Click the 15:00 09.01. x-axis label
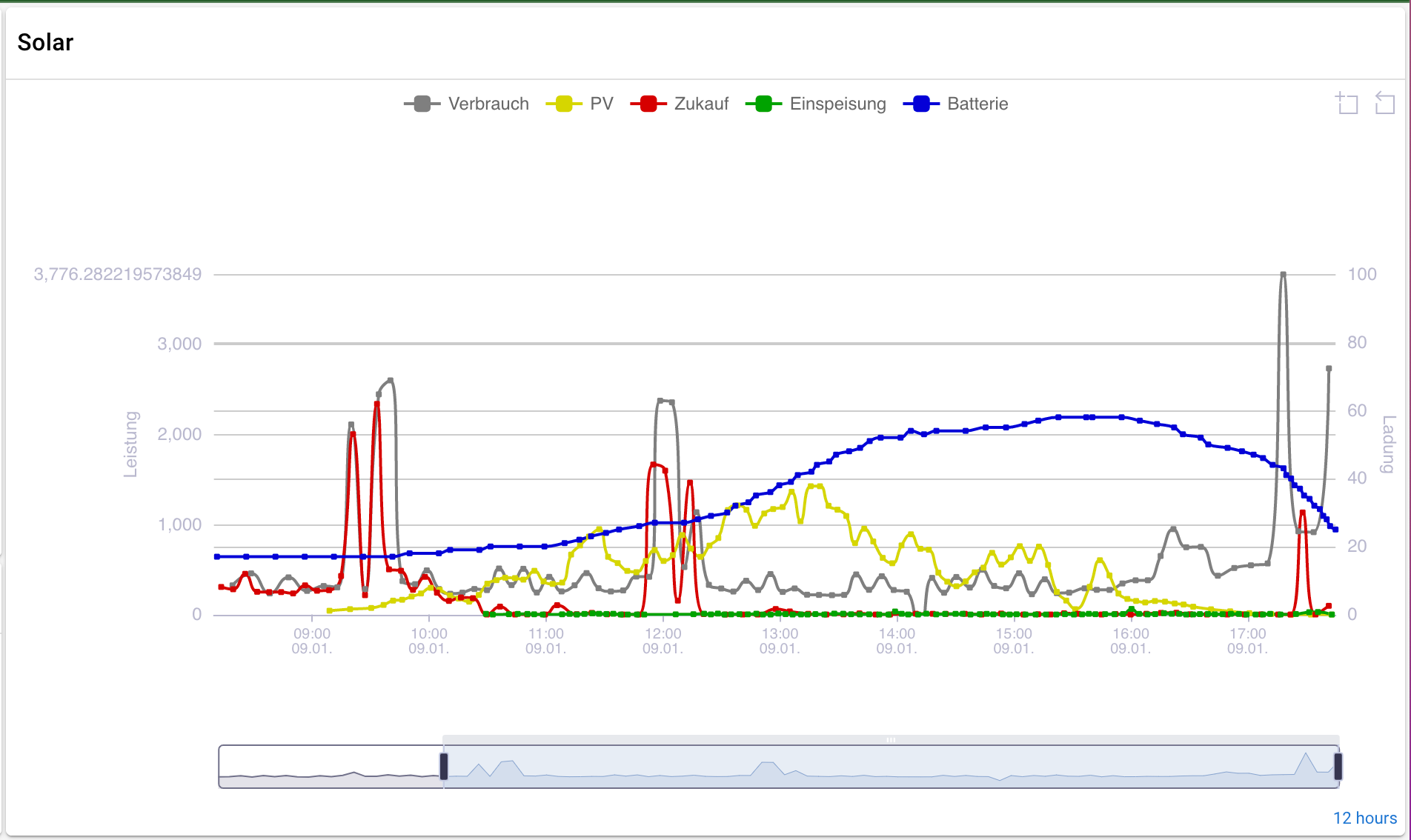This screenshot has width=1411, height=840. pyautogui.click(x=1014, y=641)
